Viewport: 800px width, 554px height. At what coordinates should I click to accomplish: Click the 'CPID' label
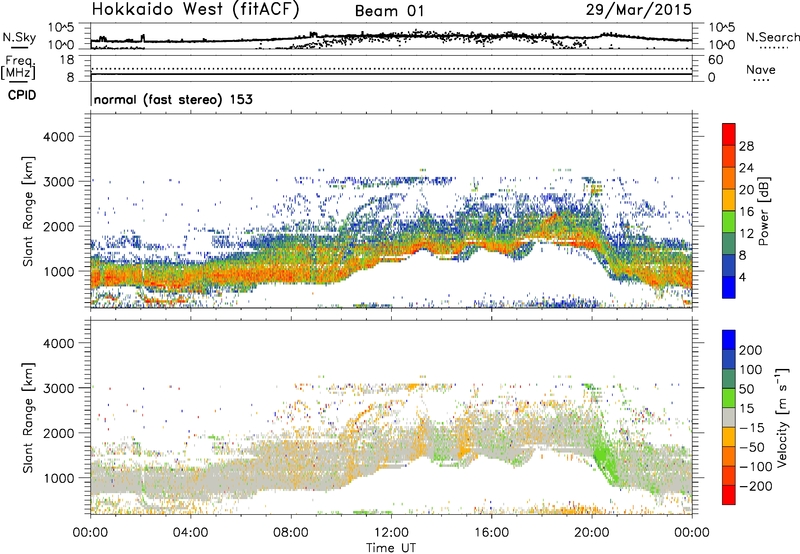22,95
